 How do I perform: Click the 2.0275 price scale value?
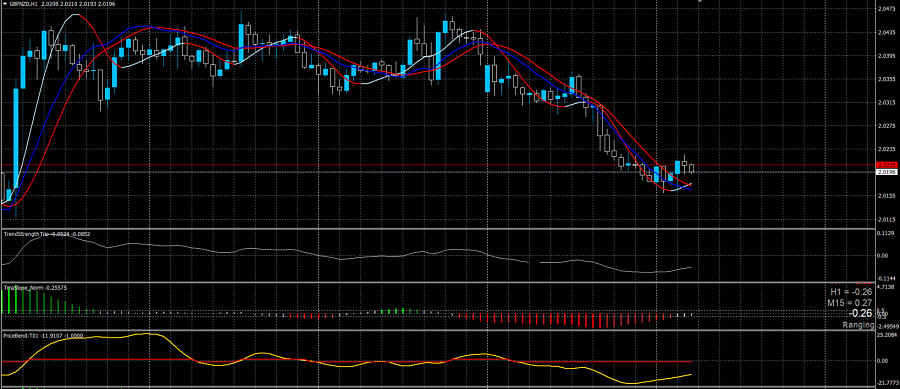click(886, 126)
